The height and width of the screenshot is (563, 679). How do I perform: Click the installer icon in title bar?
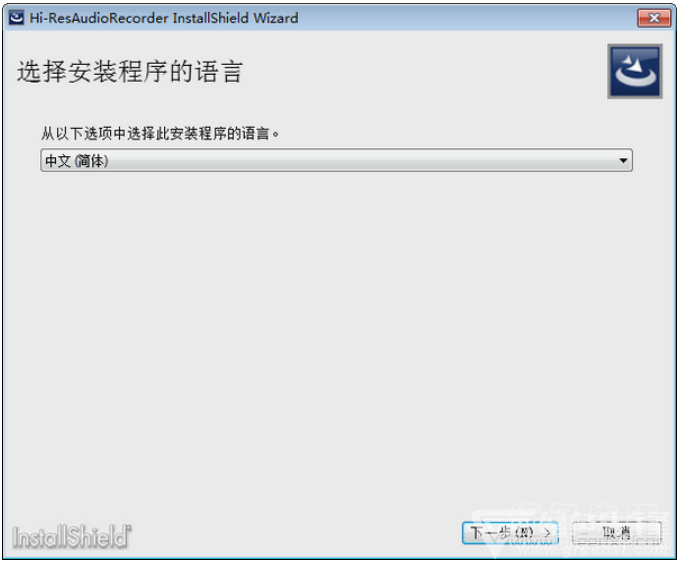point(16,18)
